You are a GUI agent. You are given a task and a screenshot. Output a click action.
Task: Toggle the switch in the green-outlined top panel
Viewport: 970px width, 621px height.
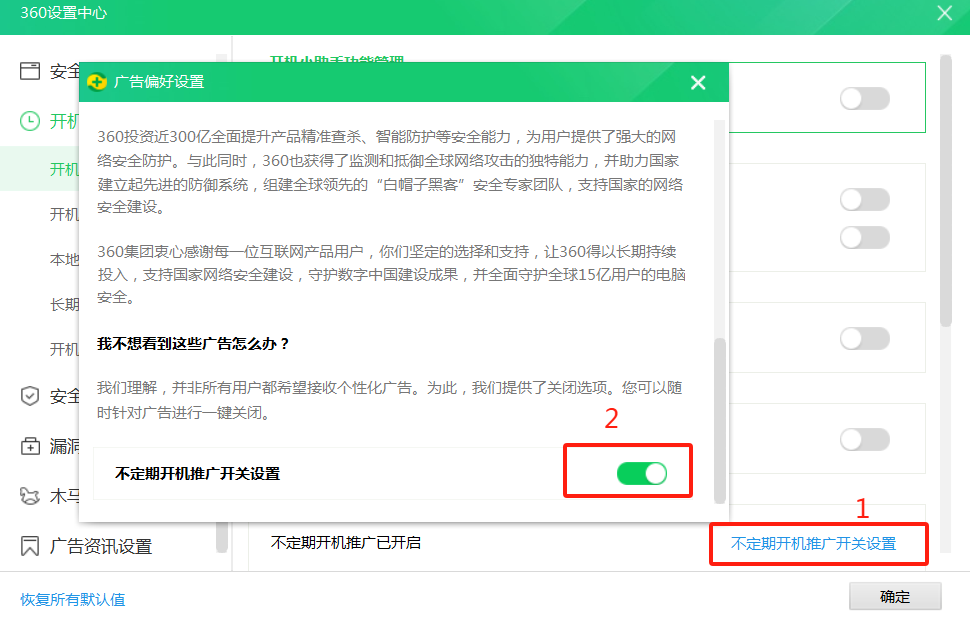[865, 98]
